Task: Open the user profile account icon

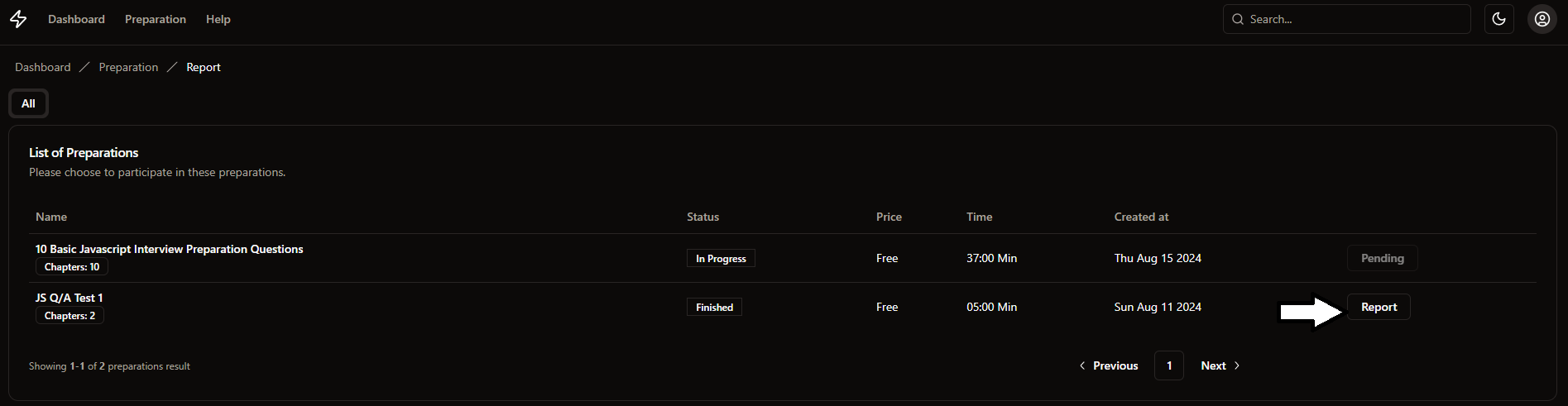Action: pos(1542,19)
